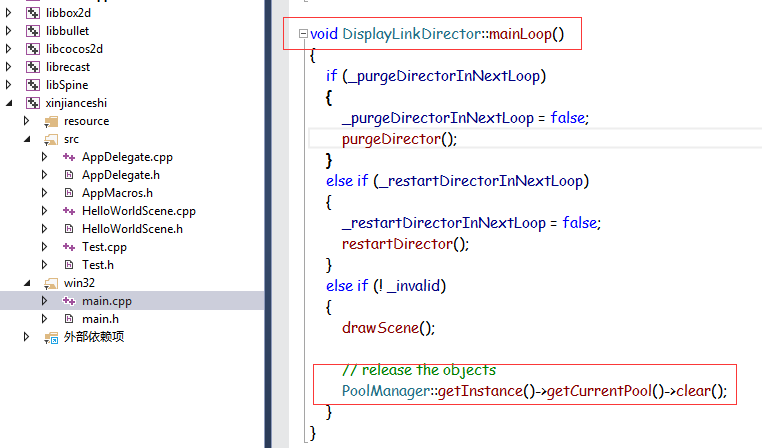Screen dimensions: 762x448
Task: Select the resource folder label
Action: (x=86, y=121)
